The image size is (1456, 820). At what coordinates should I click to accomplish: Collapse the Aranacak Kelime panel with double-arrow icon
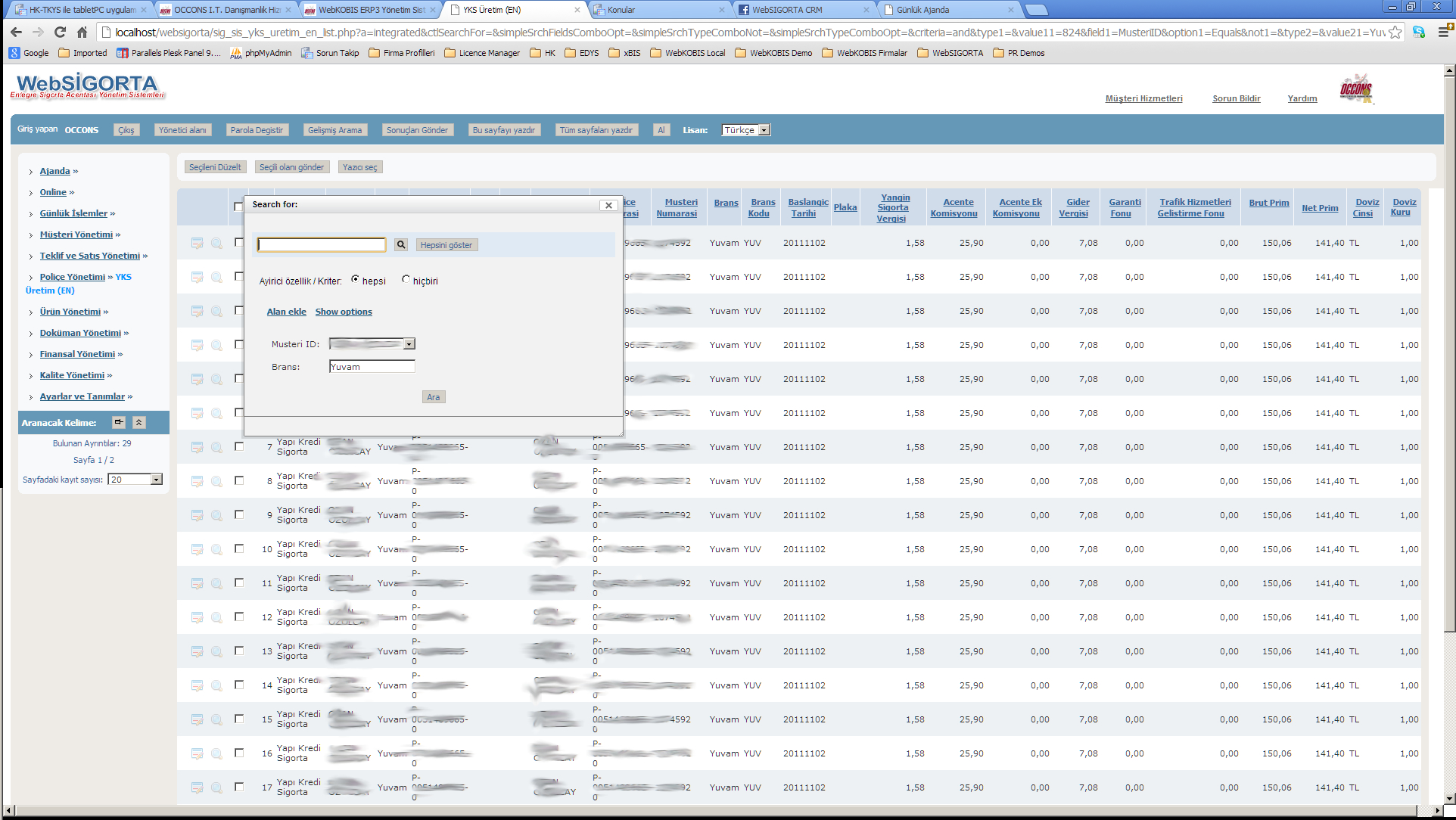tap(139, 422)
